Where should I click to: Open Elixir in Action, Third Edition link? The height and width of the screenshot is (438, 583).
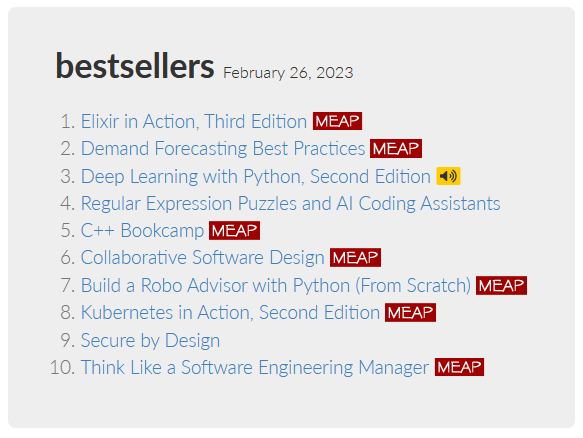coord(194,122)
